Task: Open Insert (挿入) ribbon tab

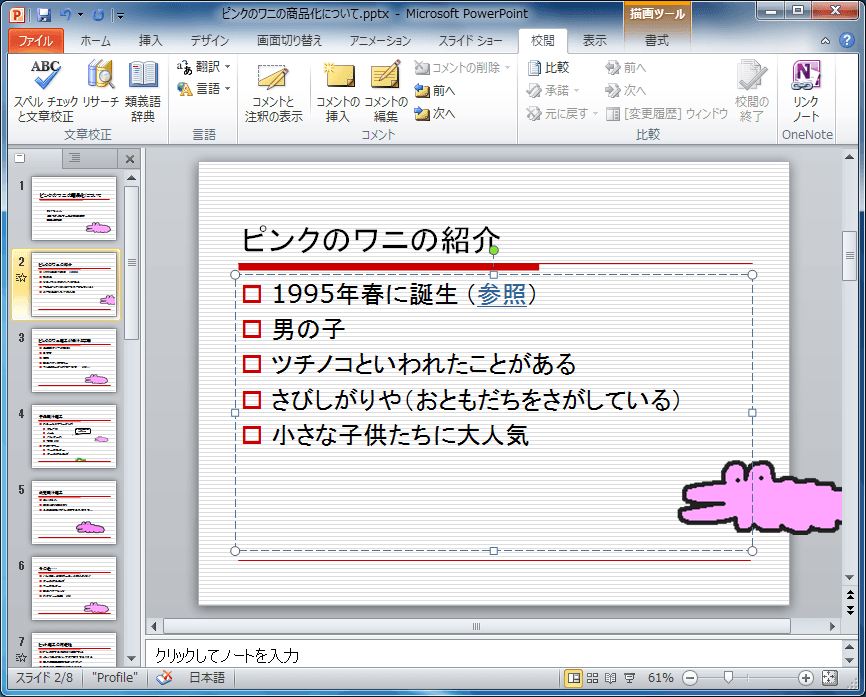Action: coord(150,40)
